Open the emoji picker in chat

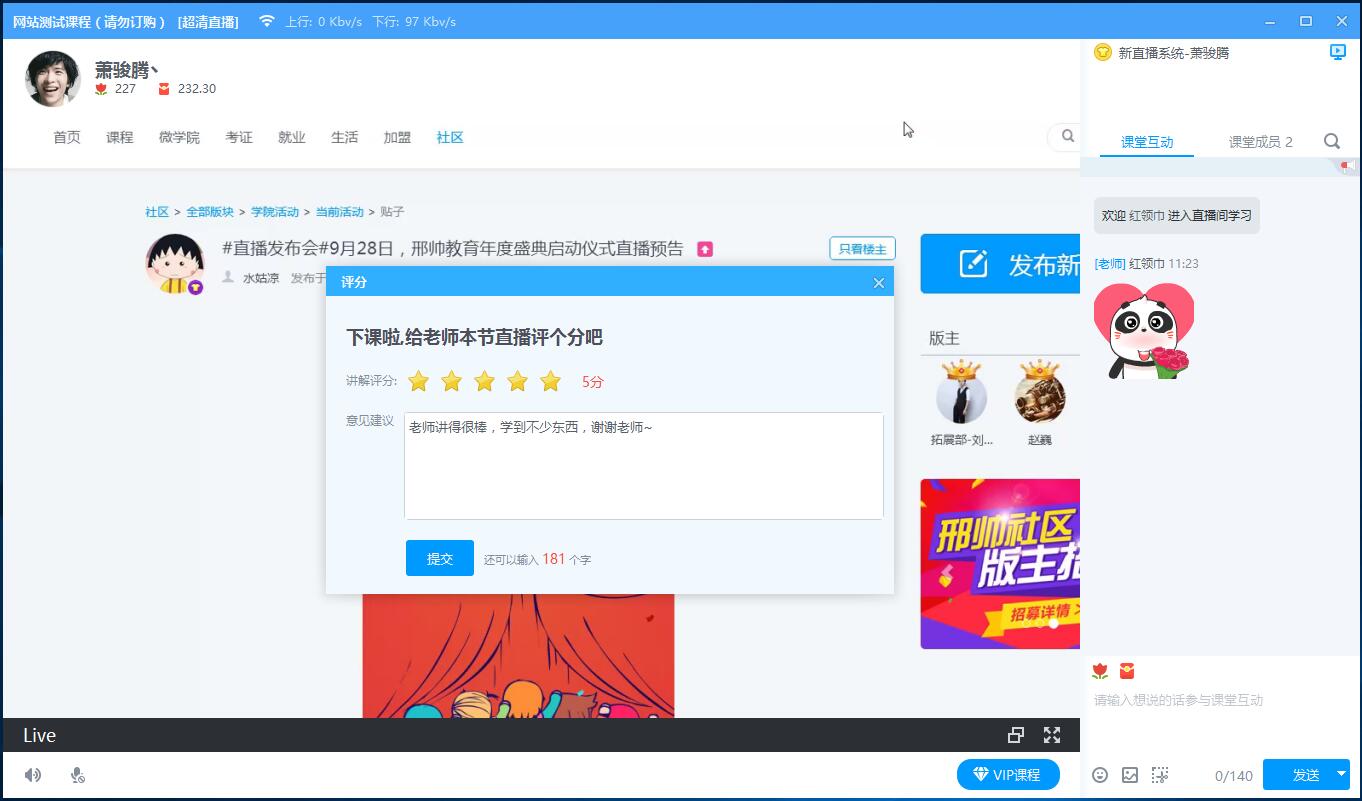(x=1100, y=775)
